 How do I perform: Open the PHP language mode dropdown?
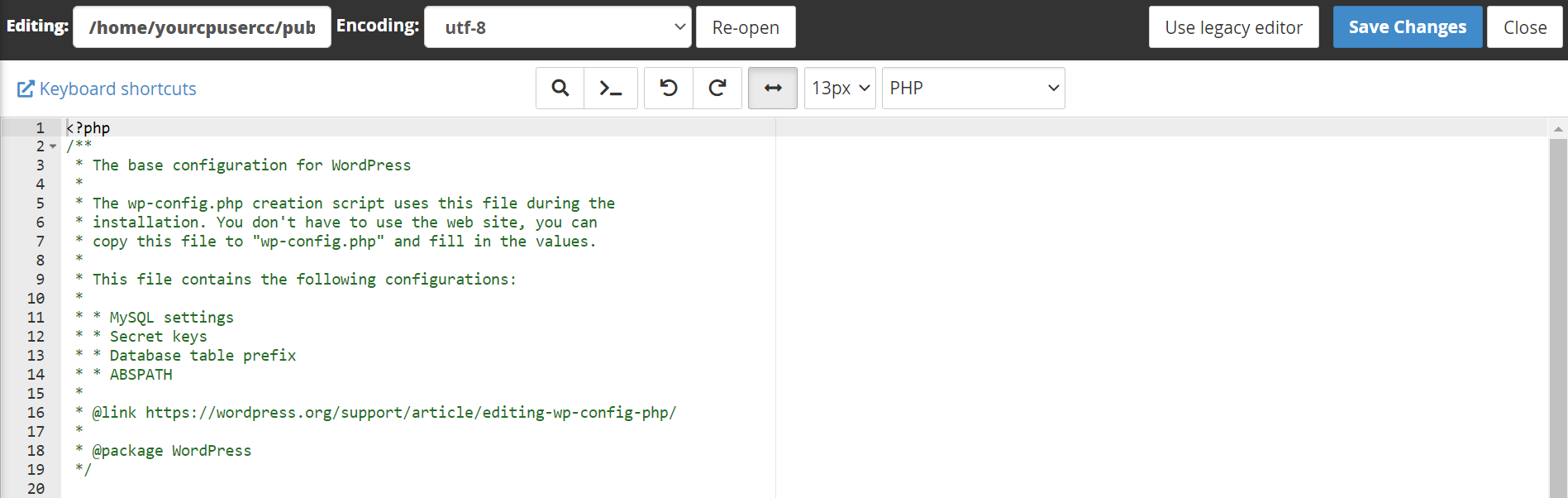[x=973, y=89]
